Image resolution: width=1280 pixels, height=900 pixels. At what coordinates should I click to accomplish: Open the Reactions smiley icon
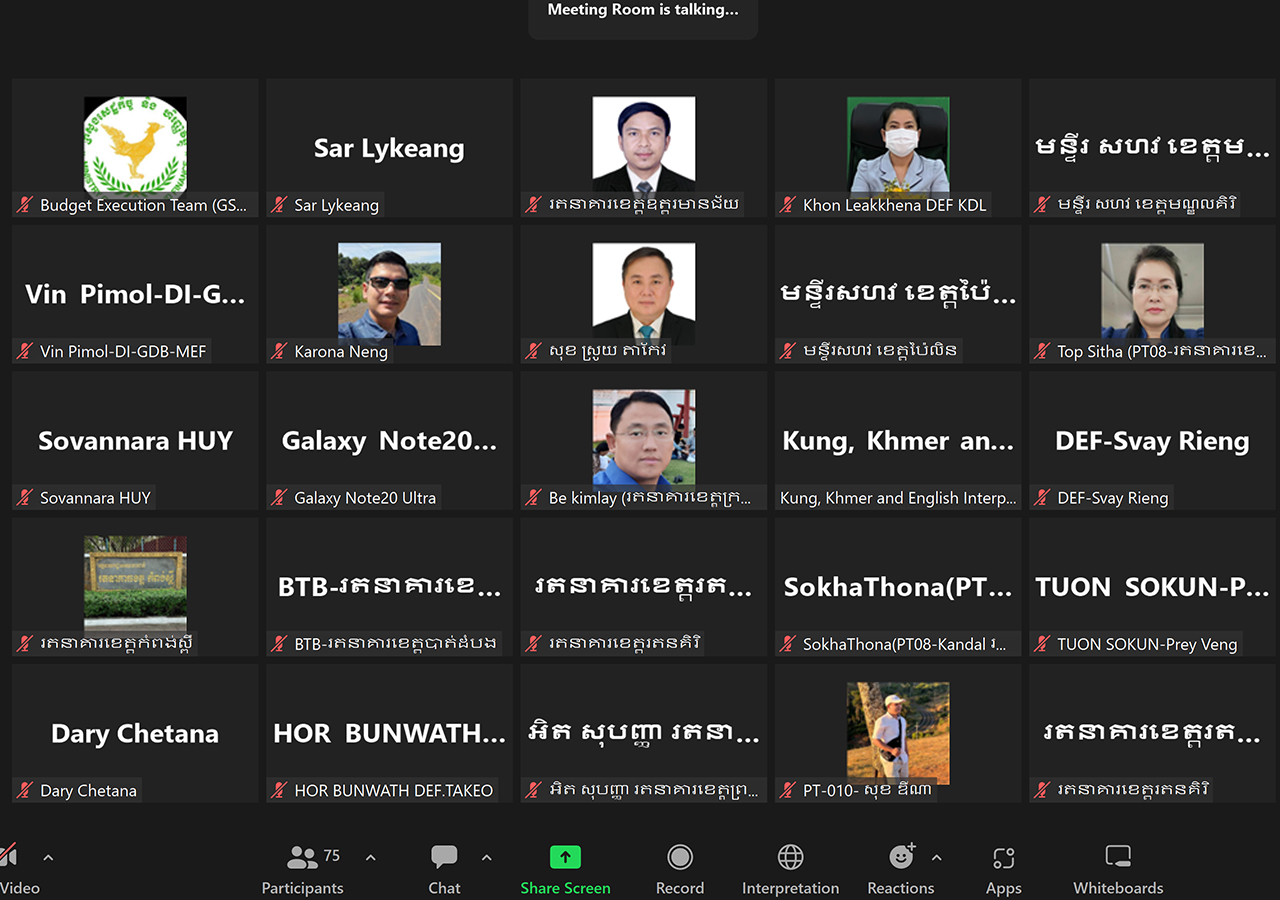click(x=901, y=857)
